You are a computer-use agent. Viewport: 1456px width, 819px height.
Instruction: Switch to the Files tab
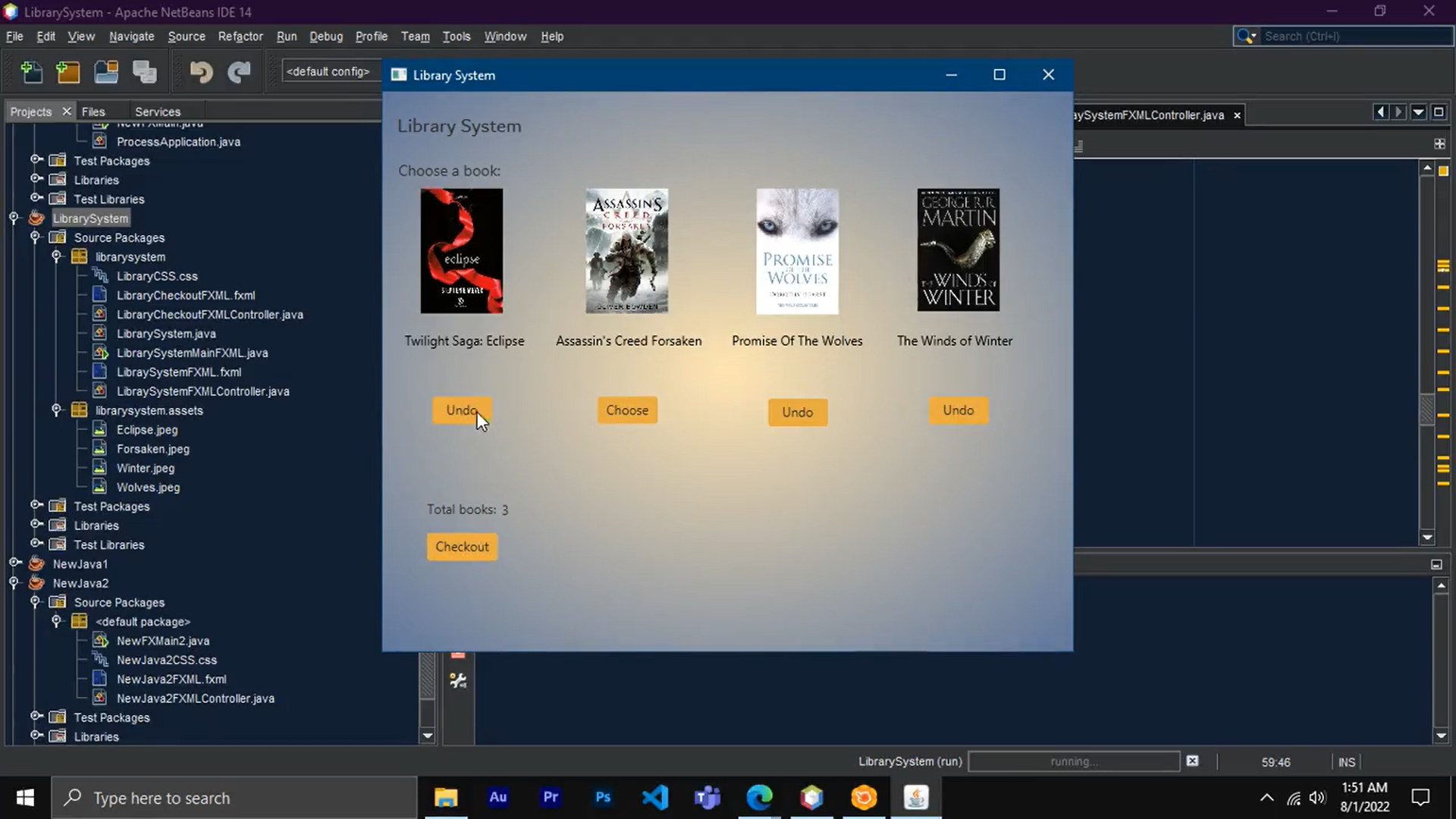(x=93, y=111)
